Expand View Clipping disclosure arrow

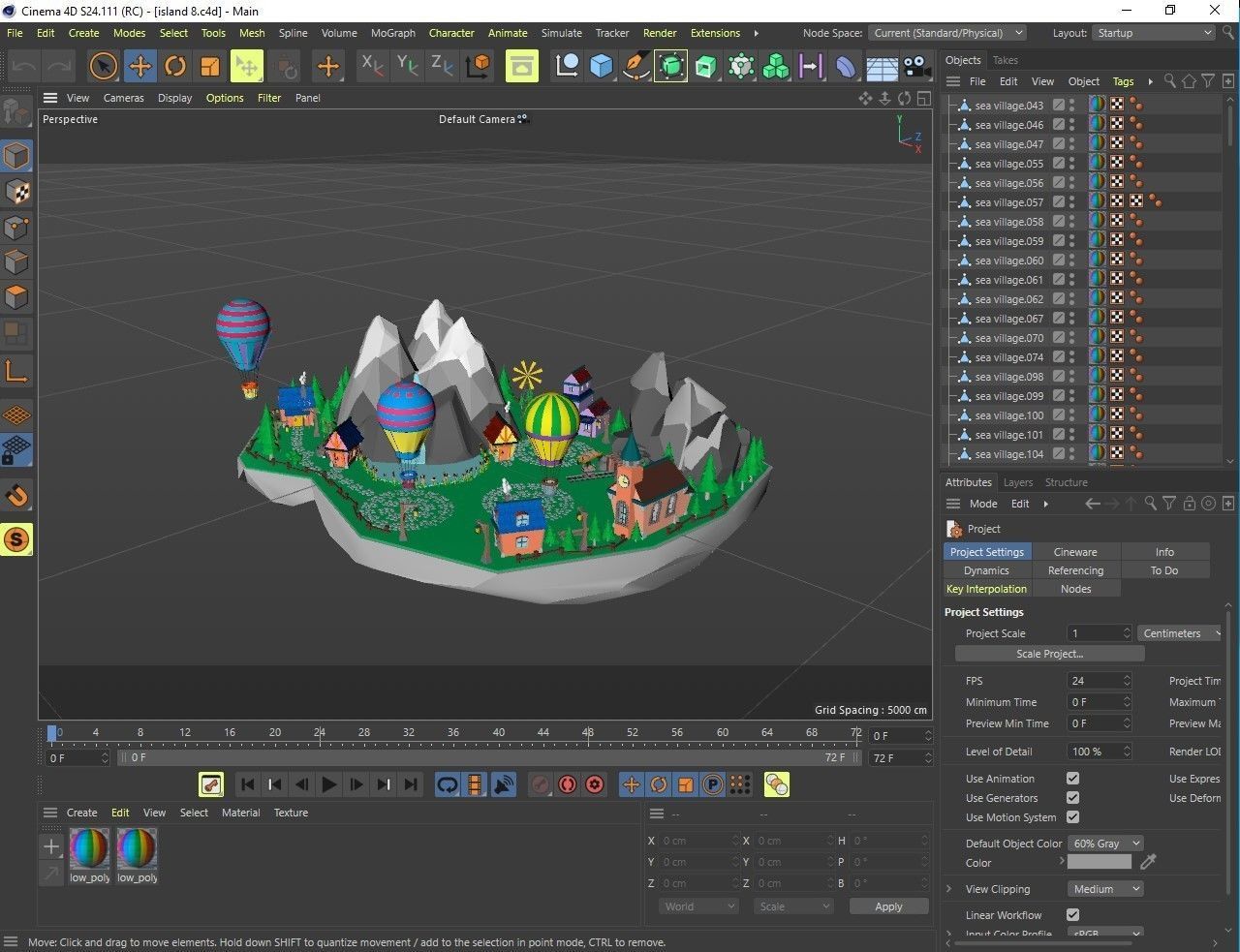point(949,889)
